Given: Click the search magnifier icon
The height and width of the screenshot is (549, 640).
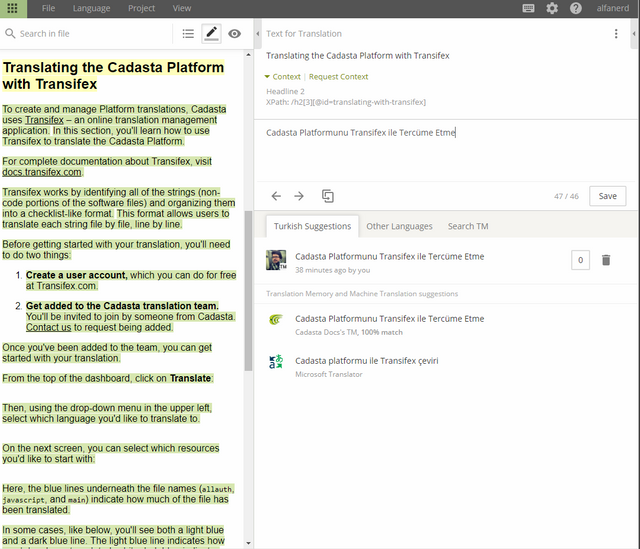Looking at the screenshot, I should click(x=10, y=33).
